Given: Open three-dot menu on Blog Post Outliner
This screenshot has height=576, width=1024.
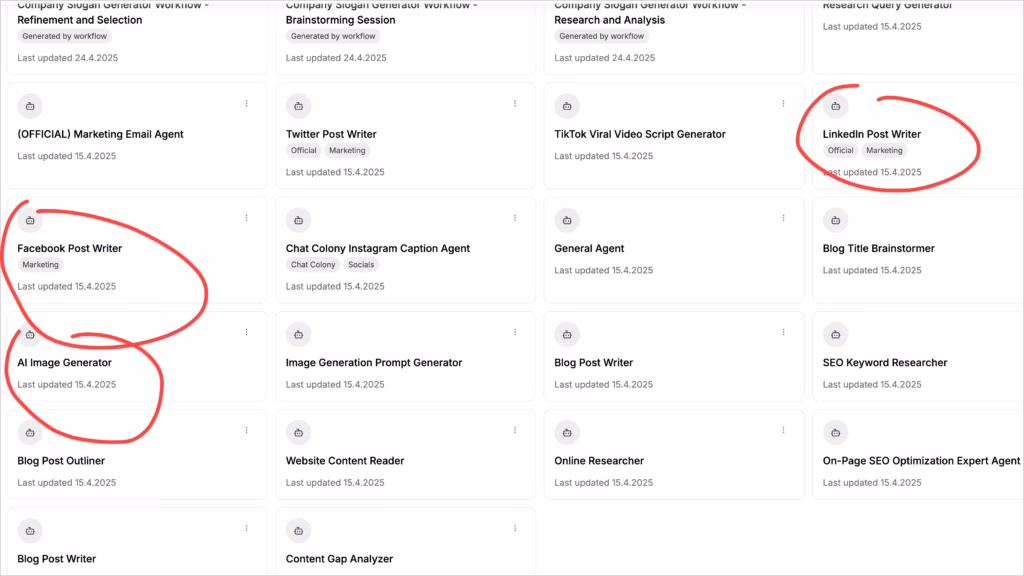Looking at the screenshot, I should point(246,430).
